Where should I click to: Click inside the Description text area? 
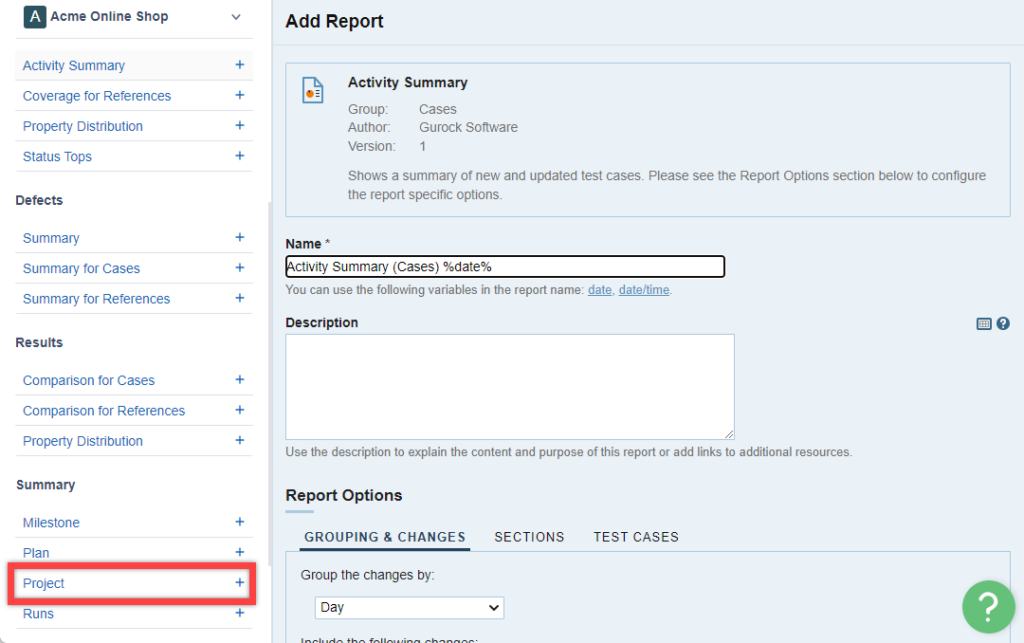(509, 387)
